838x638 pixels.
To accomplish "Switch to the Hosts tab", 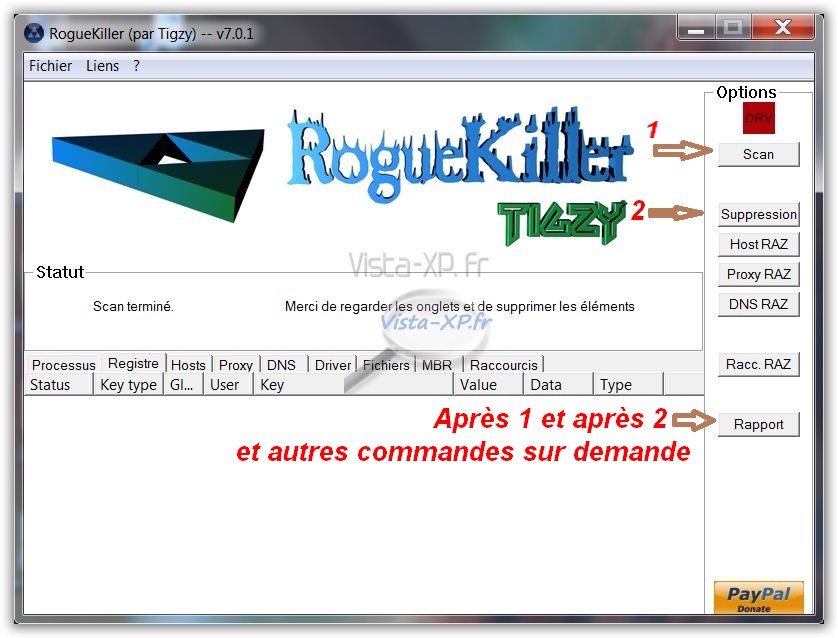I will click(x=188, y=365).
